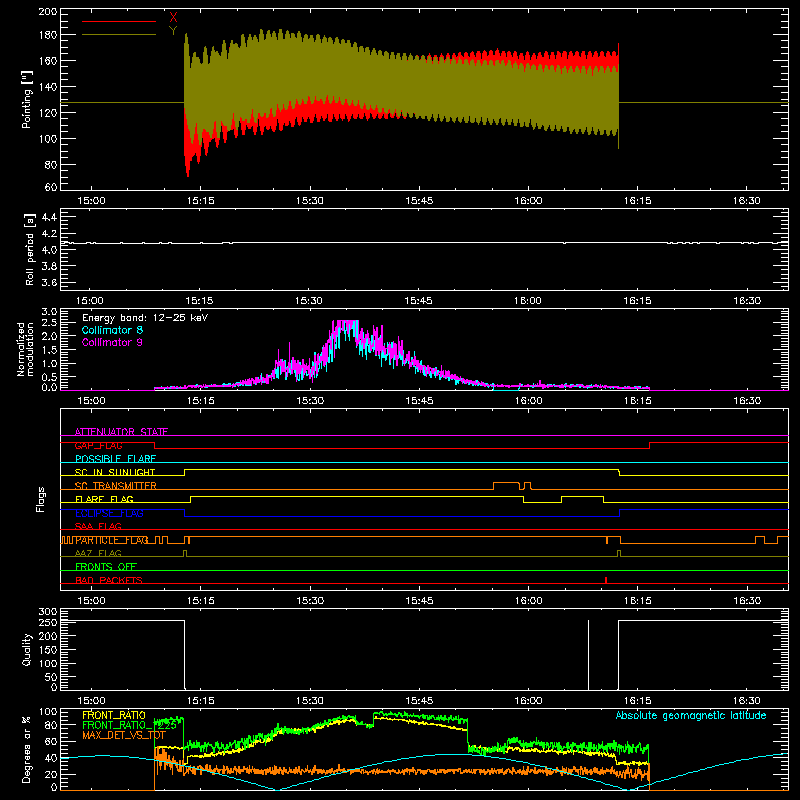Click the olive Y legend label
Viewport: 800px width, 800px height.
tap(173, 31)
